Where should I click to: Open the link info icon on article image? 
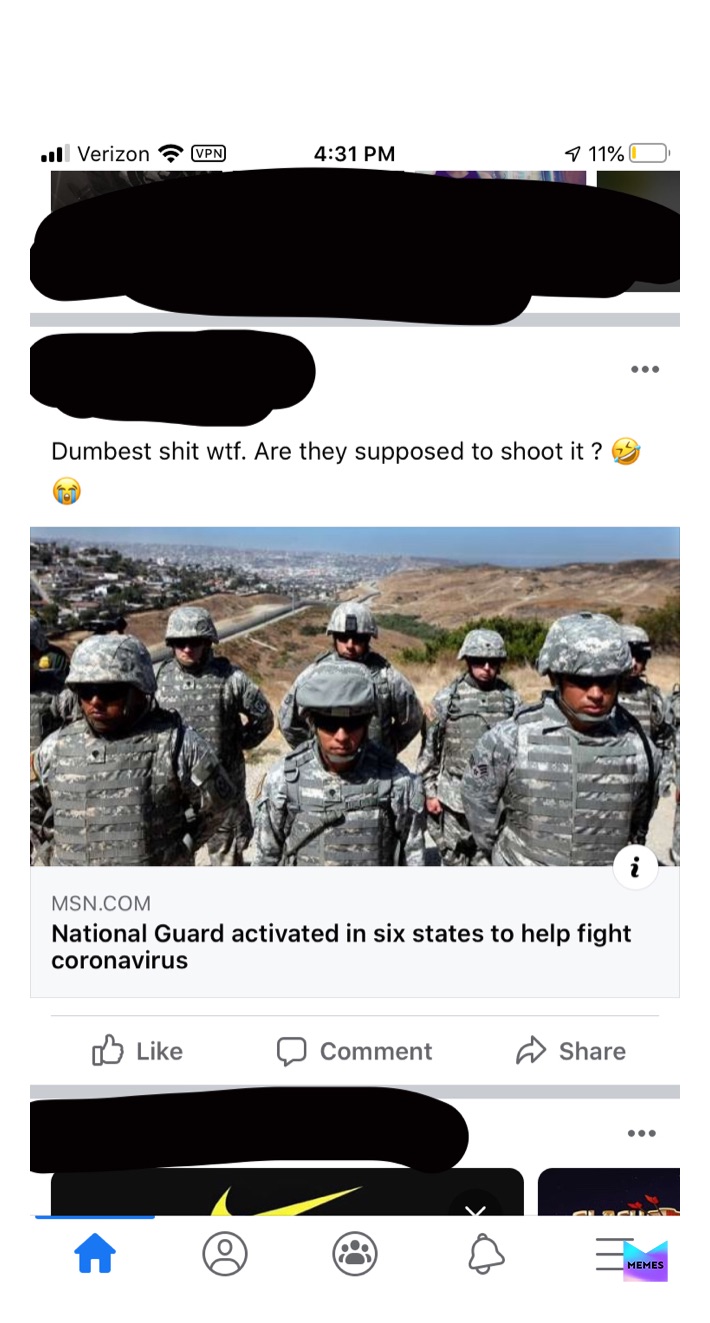pyautogui.click(x=635, y=867)
